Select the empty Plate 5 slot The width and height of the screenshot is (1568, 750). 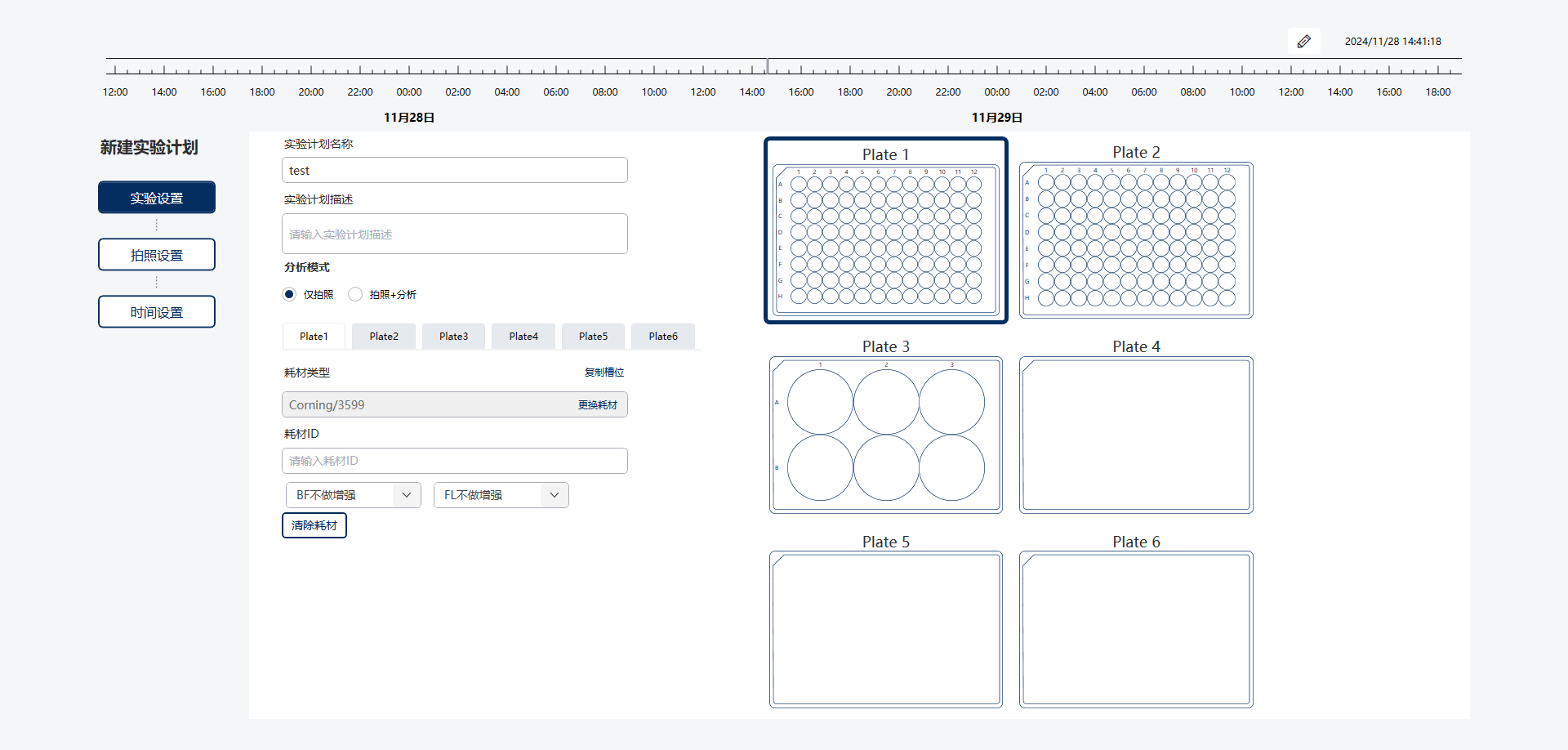pyautogui.click(x=885, y=628)
